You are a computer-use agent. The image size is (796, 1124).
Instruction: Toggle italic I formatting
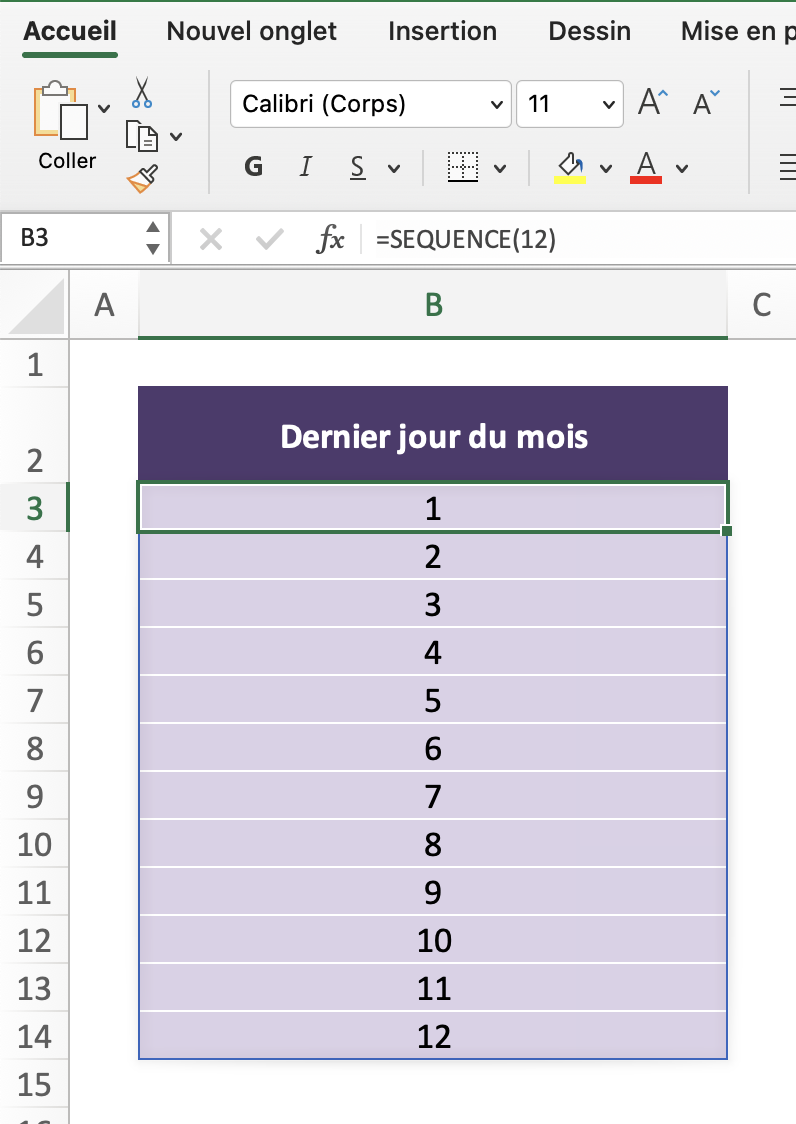(x=305, y=167)
